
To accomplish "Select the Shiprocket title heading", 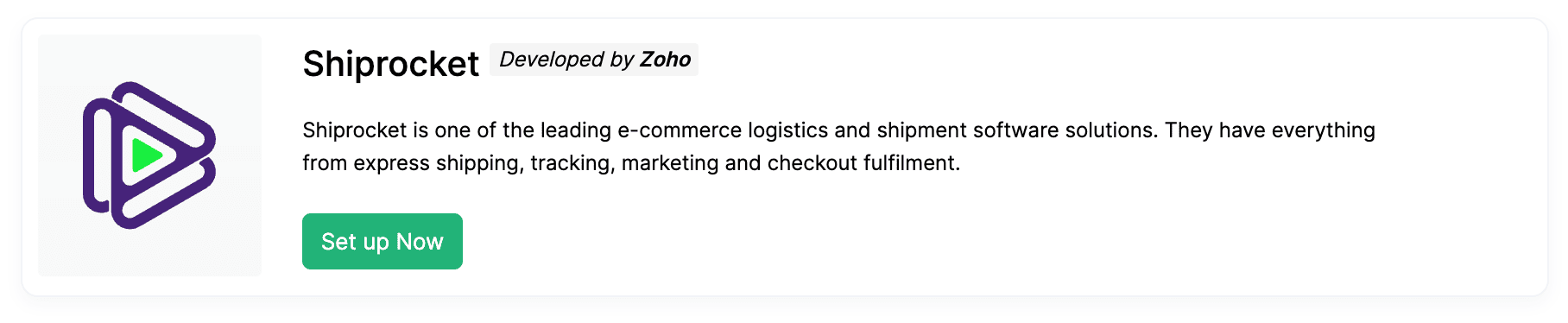I will point(390,64).
